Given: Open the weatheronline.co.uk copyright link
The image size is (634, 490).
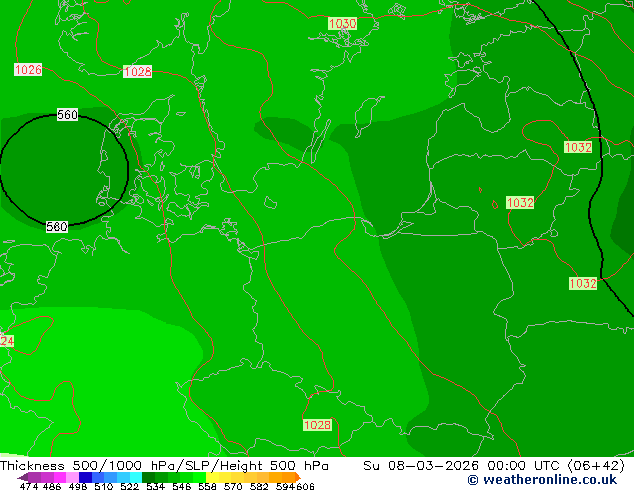Looking at the screenshot, I should click(542, 480).
